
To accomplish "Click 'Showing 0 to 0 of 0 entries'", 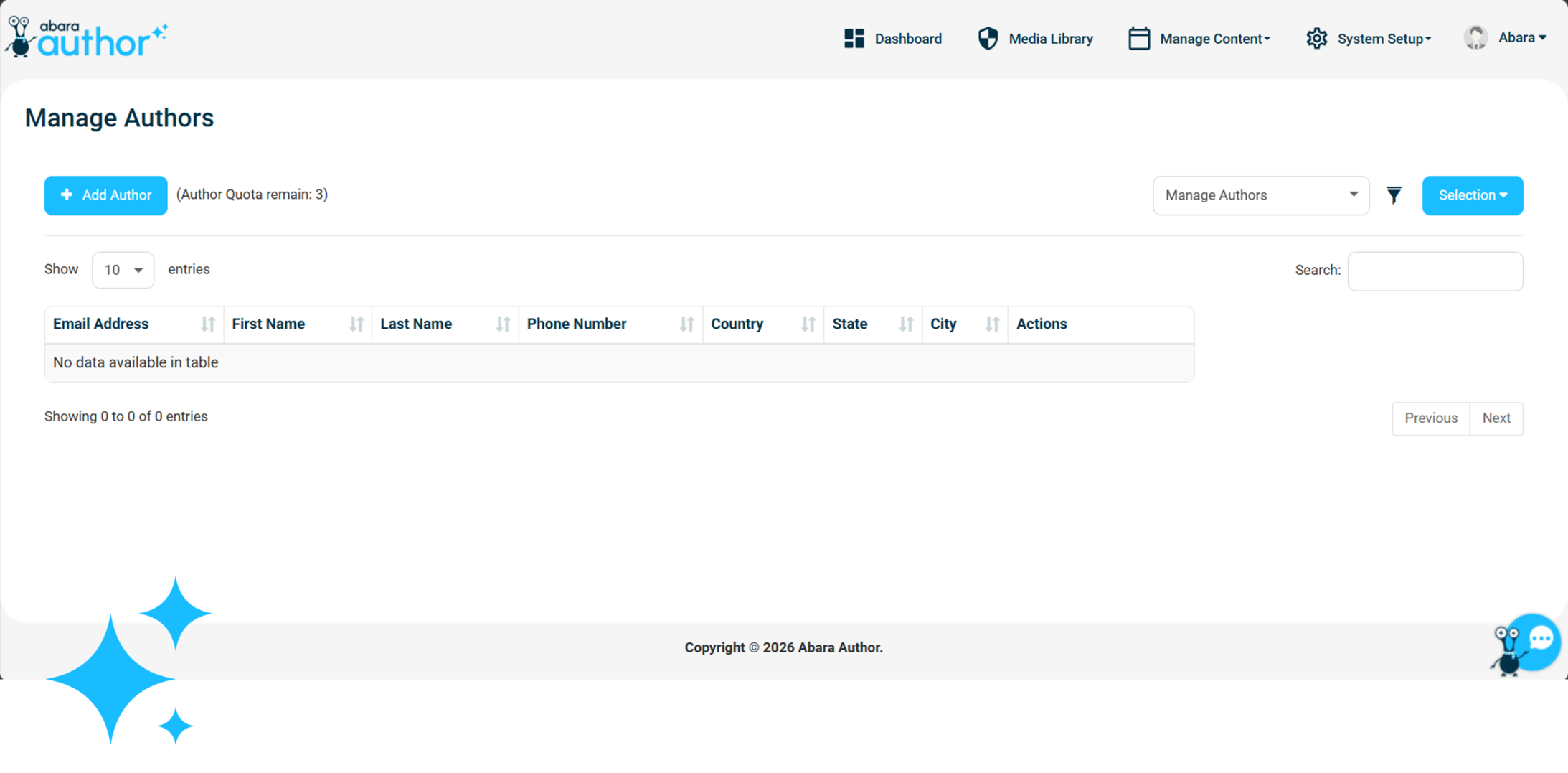I will click(126, 417).
